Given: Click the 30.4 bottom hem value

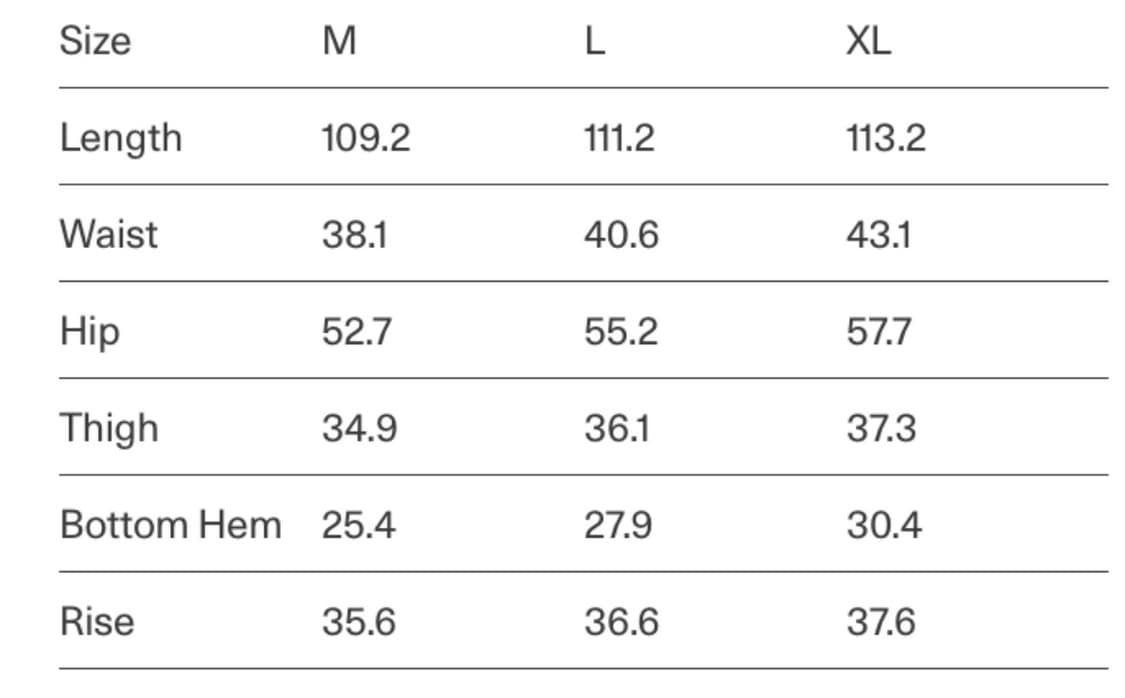Looking at the screenshot, I should point(884,525).
